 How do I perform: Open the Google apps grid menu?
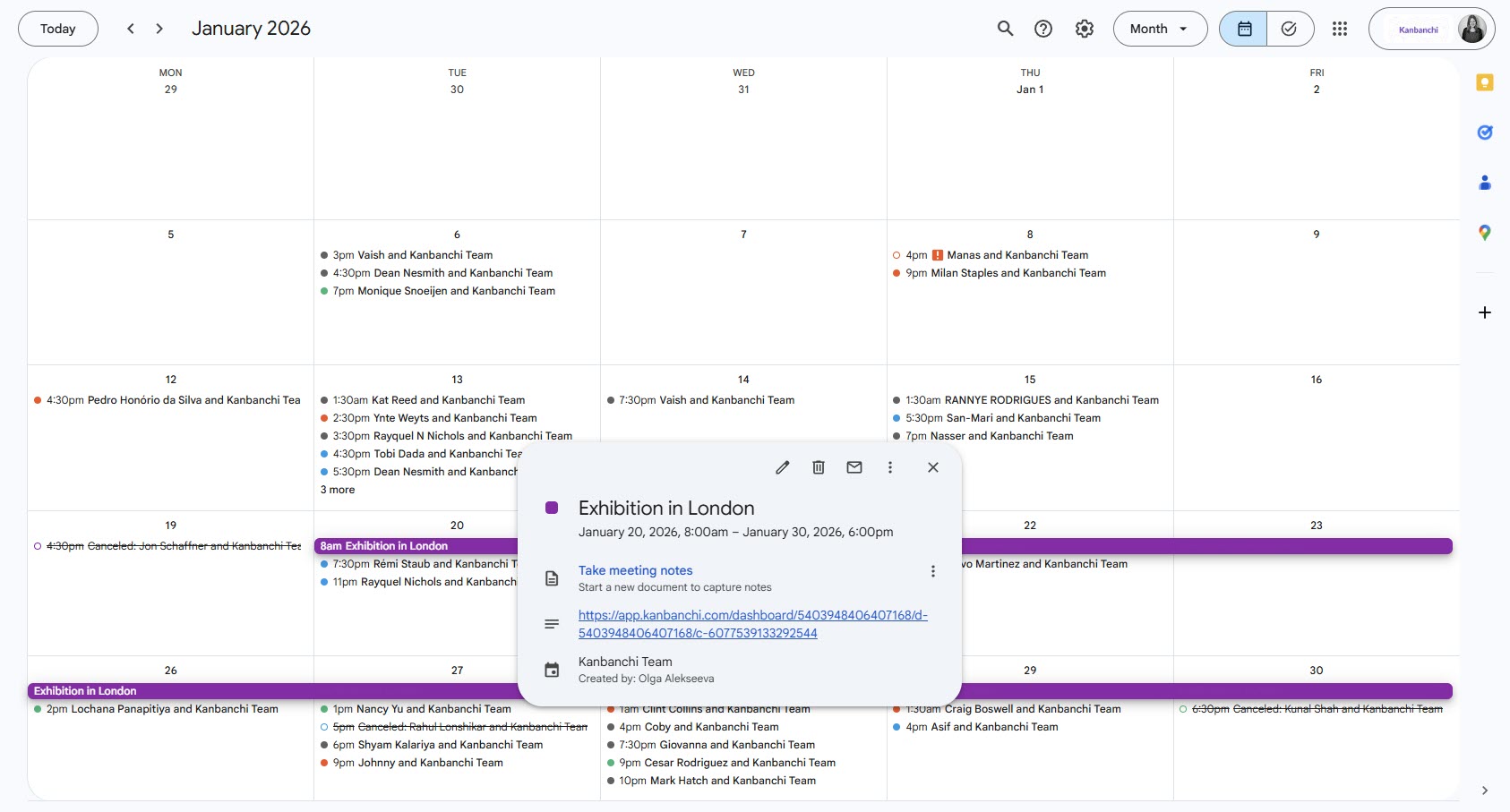pyautogui.click(x=1341, y=28)
